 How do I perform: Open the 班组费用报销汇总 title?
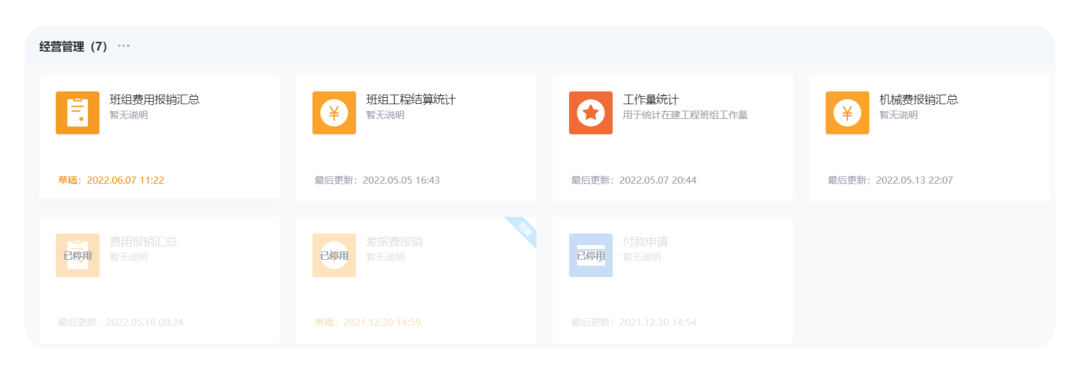(155, 99)
